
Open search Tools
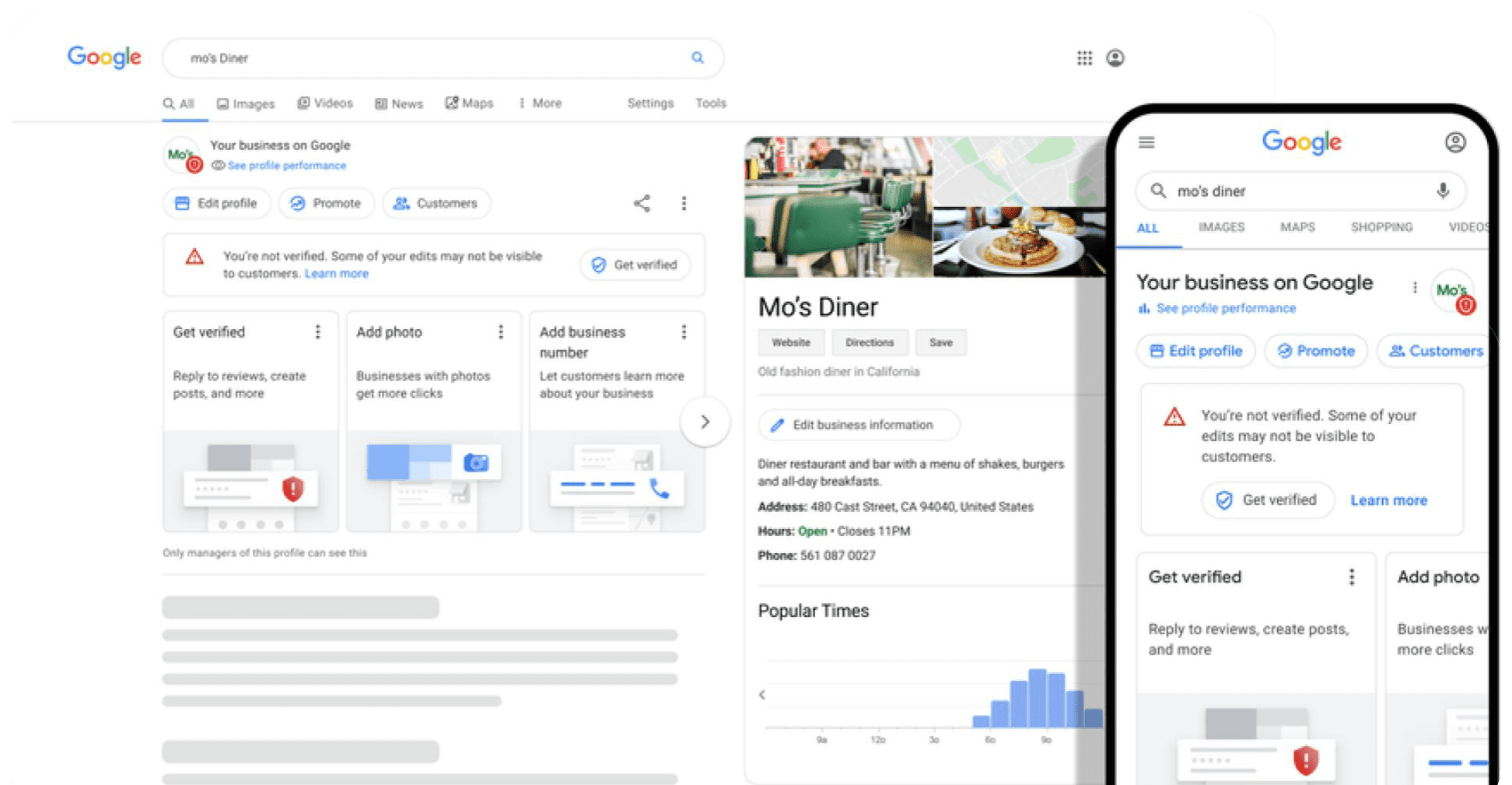[710, 103]
